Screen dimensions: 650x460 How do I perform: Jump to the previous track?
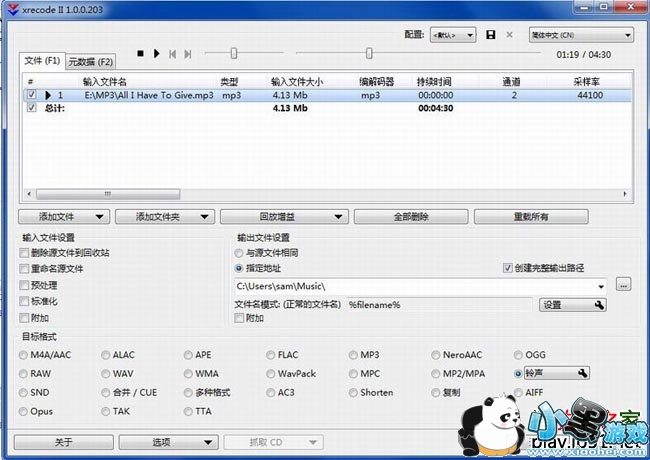pos(172,54)
